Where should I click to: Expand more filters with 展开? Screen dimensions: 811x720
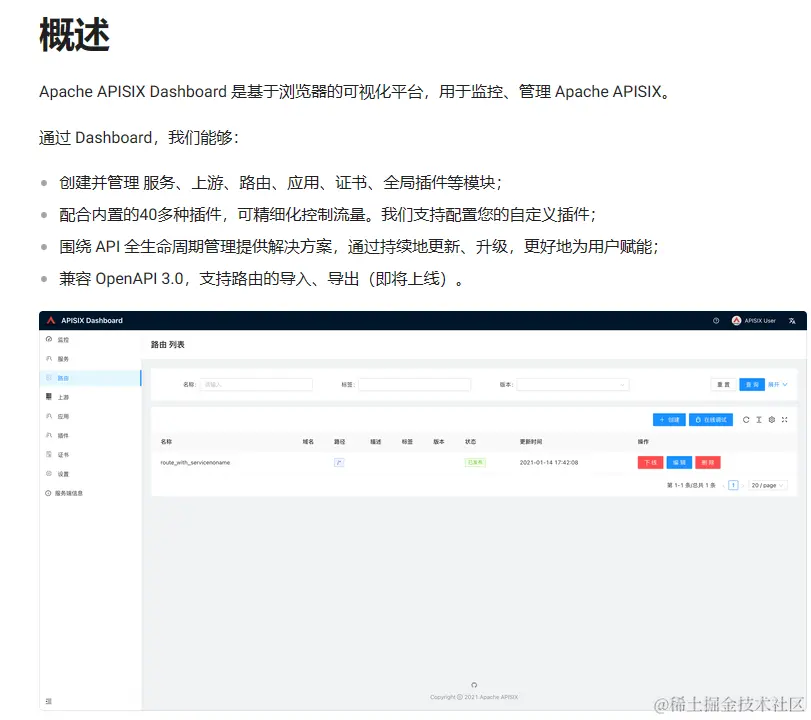[x=777, y=384]
